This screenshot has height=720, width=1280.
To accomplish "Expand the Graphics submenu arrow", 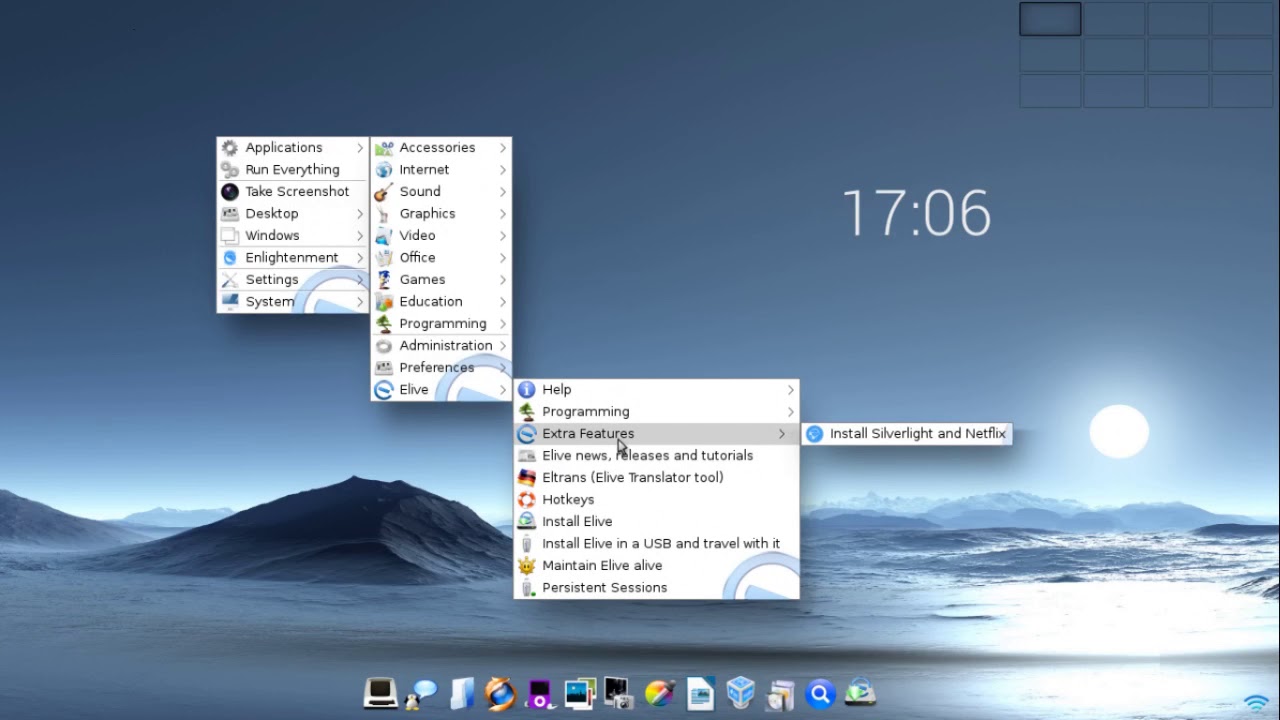I will [503, 213].
